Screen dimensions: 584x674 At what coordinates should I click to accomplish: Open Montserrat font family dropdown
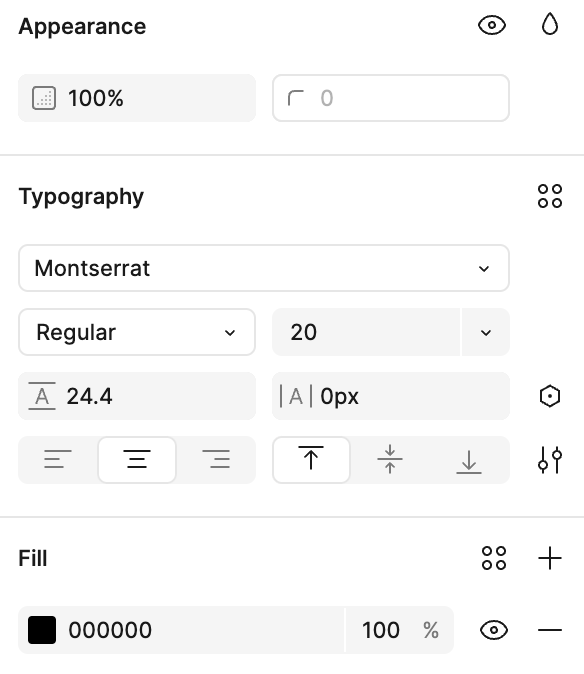click(264, 268)
